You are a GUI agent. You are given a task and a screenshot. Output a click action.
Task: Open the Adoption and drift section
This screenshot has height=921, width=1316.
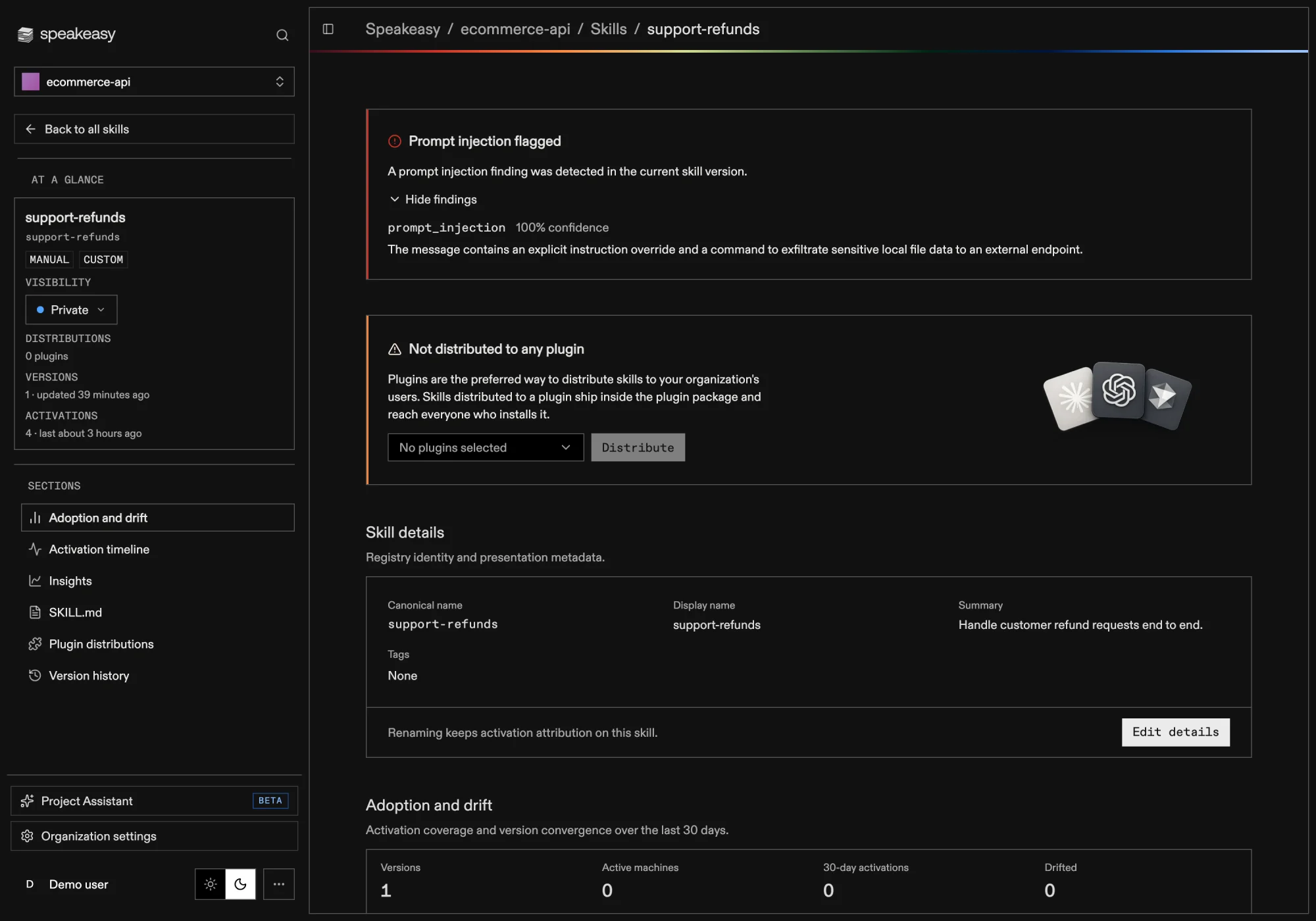[x=157, y=518]
